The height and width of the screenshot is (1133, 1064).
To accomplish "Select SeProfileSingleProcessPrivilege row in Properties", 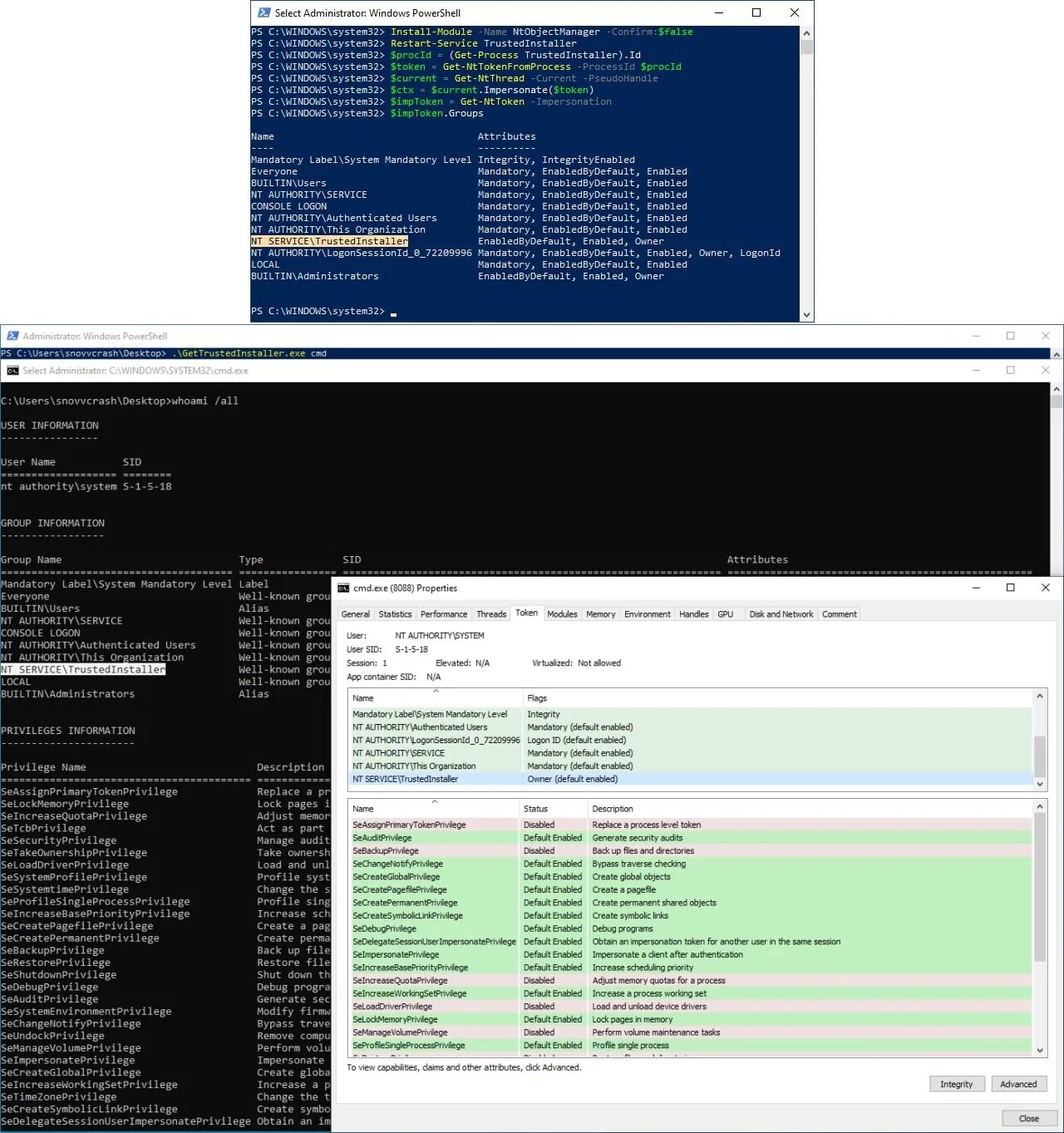I will [x=690, y=1046].
